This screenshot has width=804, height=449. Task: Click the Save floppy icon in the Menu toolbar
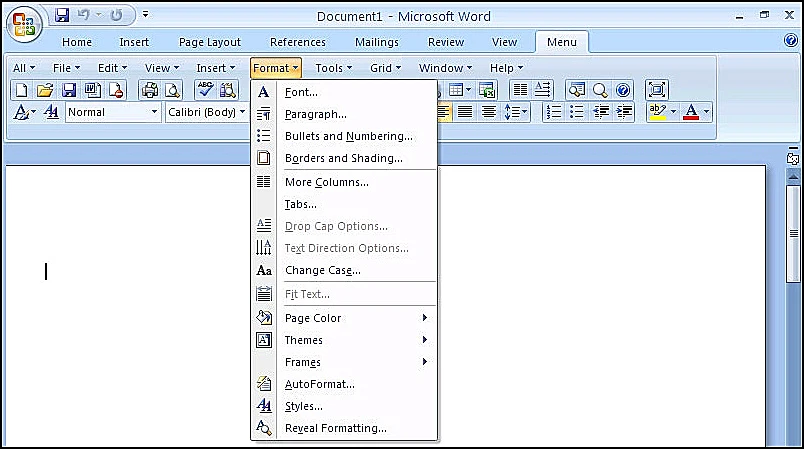[69, 90]
